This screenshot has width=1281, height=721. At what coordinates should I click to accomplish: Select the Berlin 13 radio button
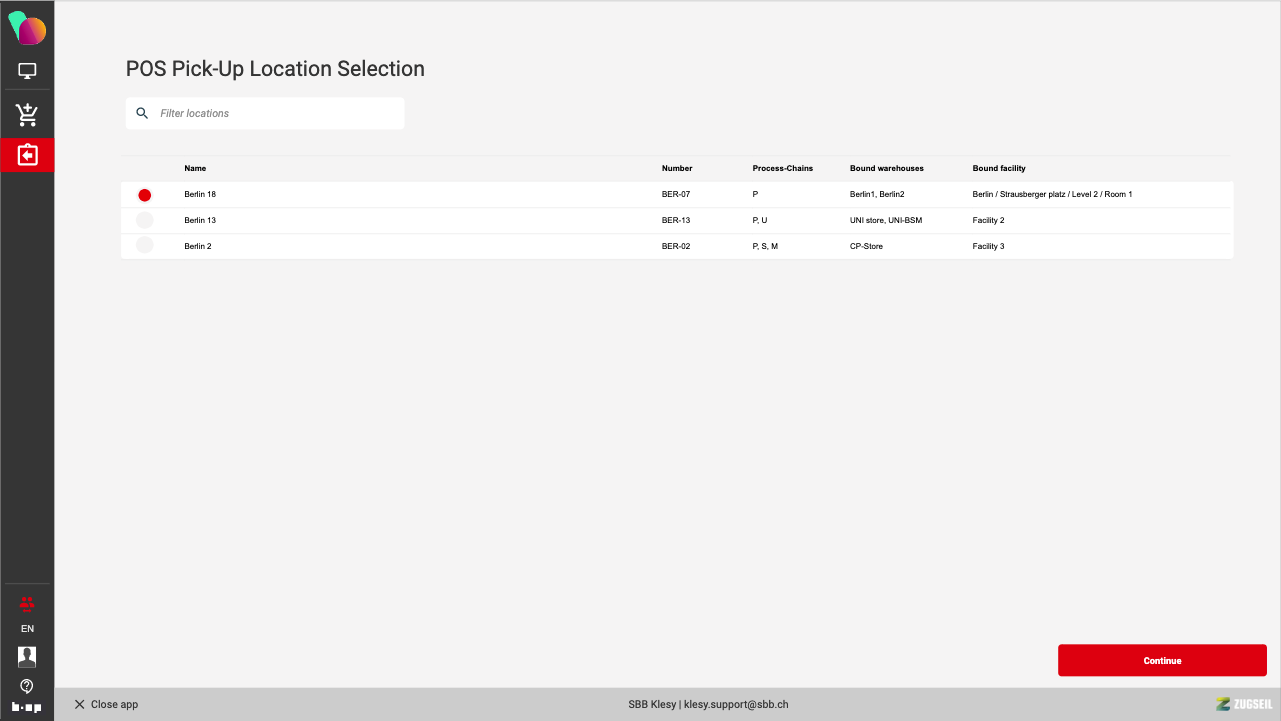tap(145, 220)
